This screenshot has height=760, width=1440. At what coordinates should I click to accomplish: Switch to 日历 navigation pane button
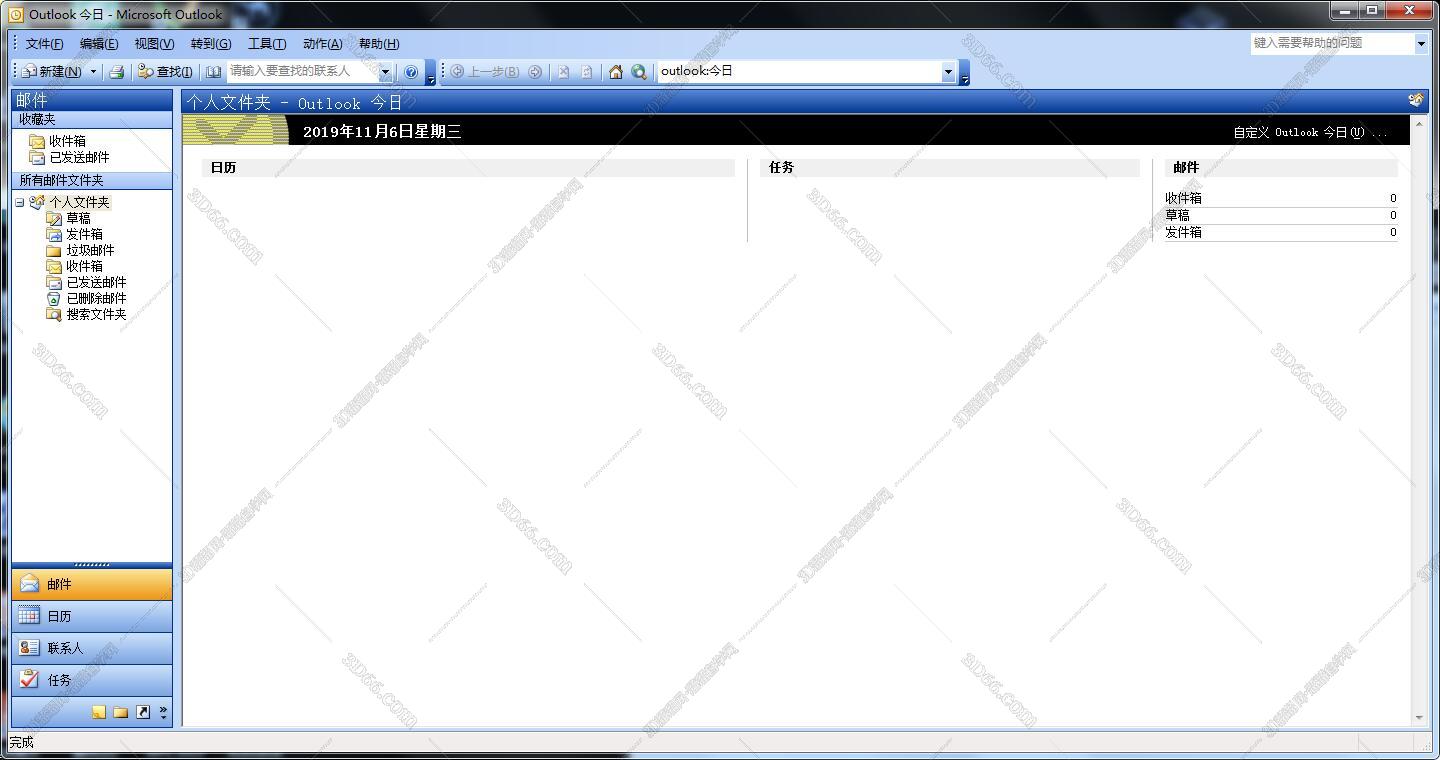92,616
